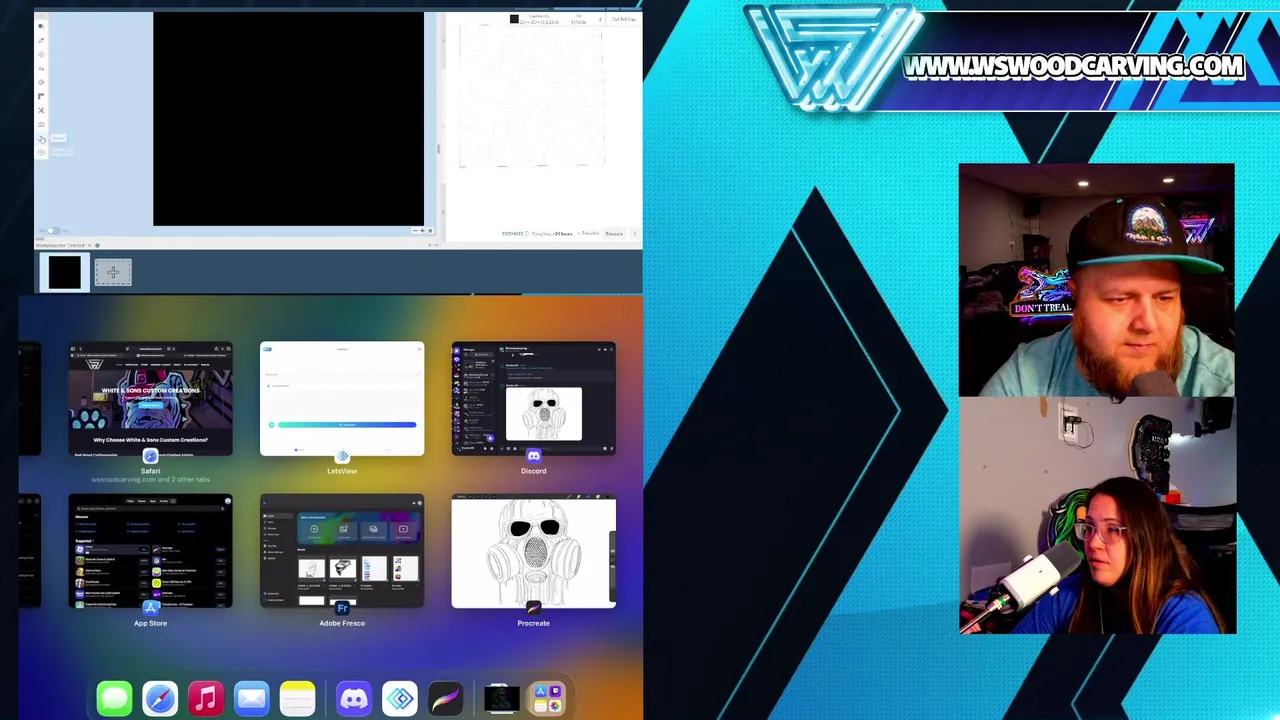Viewport: 1280px width, 720px height.
Task: Open LetsView from the dock
Action: pos(400,698)
